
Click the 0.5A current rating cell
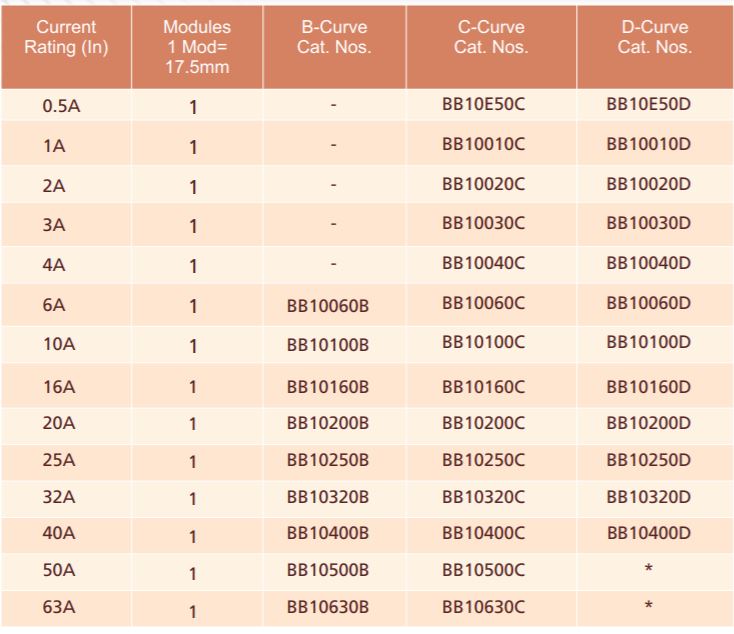tap(61, 106)
